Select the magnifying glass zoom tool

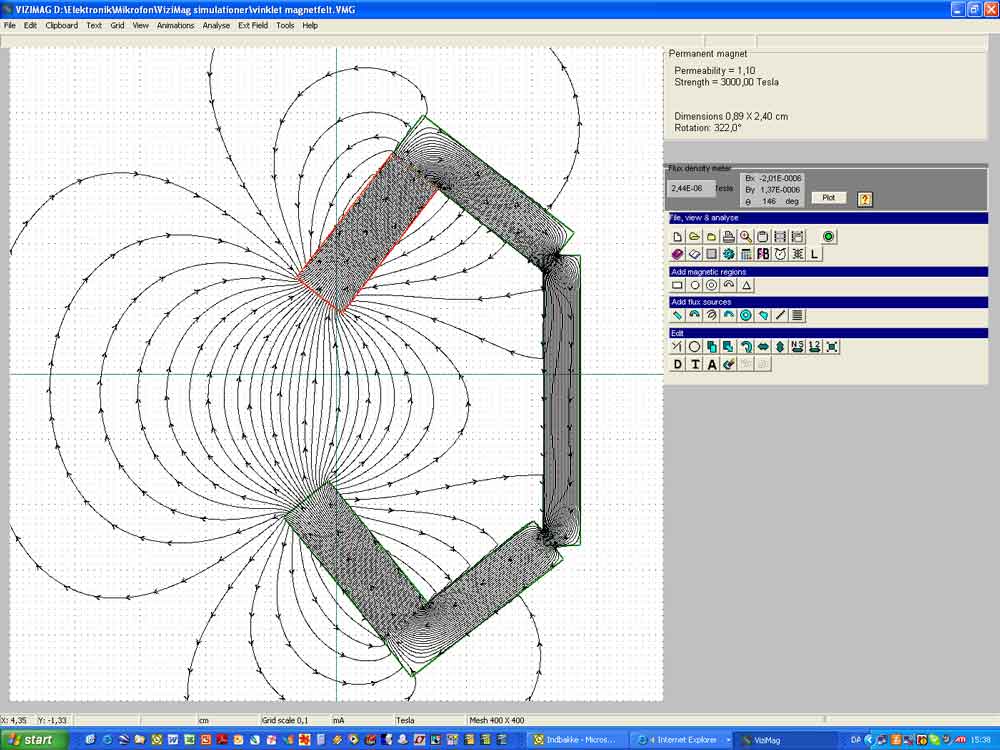pos(746,237)
